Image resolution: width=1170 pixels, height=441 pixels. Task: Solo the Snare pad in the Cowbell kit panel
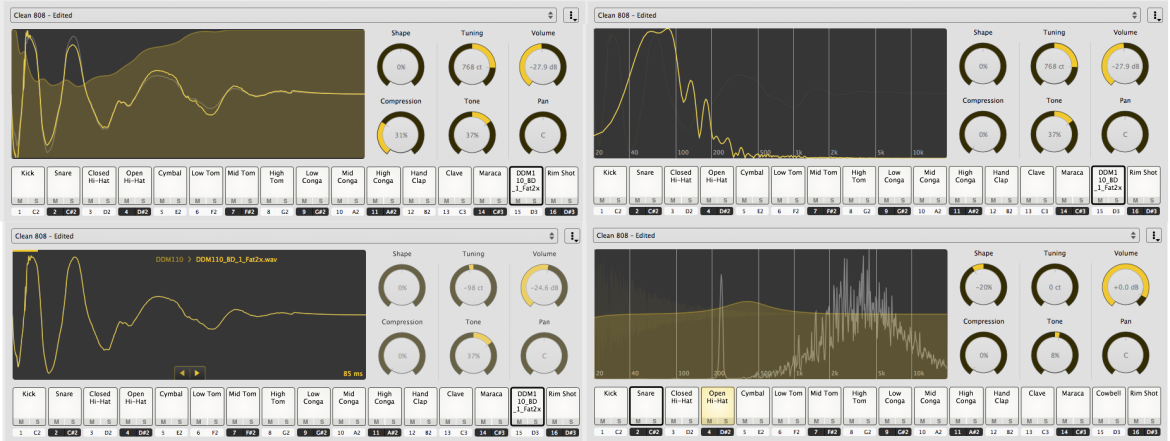pyautogui.click(x=654, y=420)
